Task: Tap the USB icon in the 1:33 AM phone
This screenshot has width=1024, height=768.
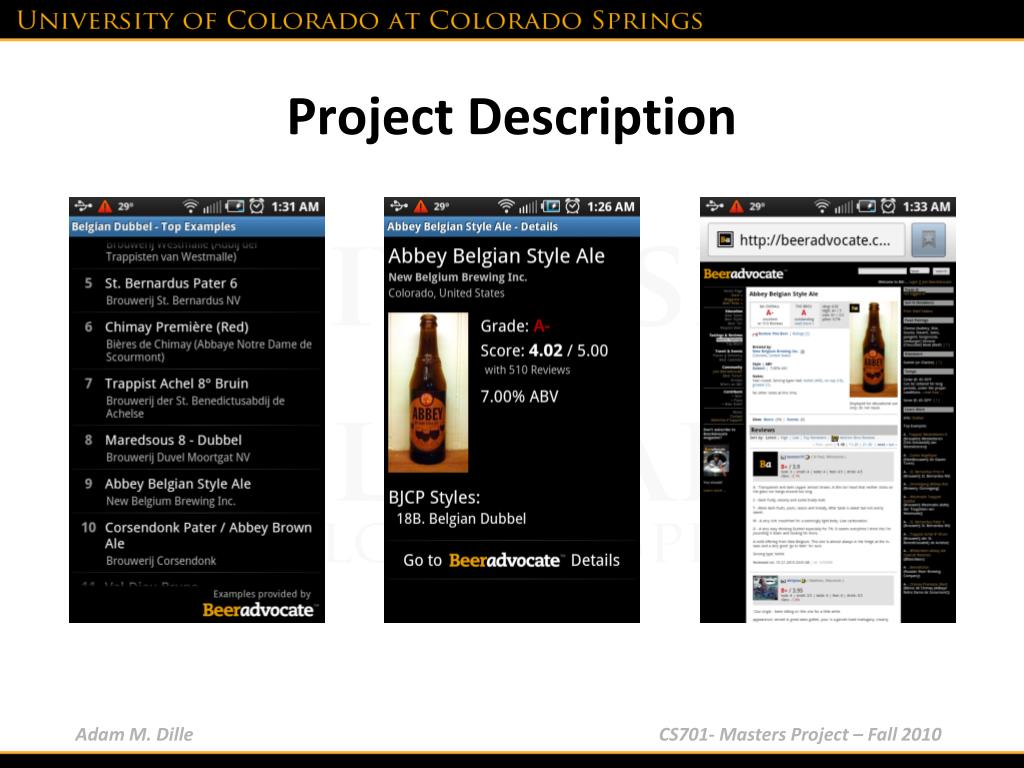Action: [714, 206]
